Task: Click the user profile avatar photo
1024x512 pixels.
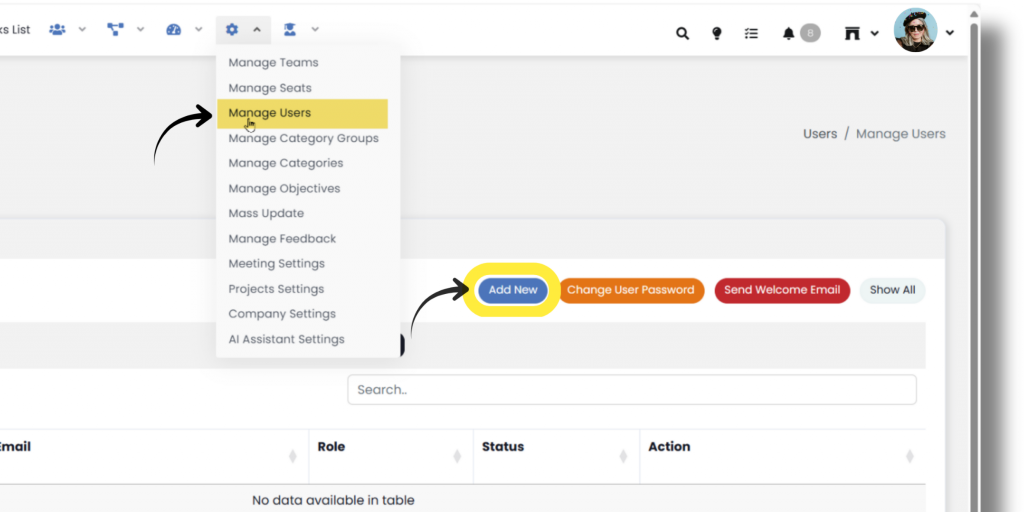Action: (915, 31)
